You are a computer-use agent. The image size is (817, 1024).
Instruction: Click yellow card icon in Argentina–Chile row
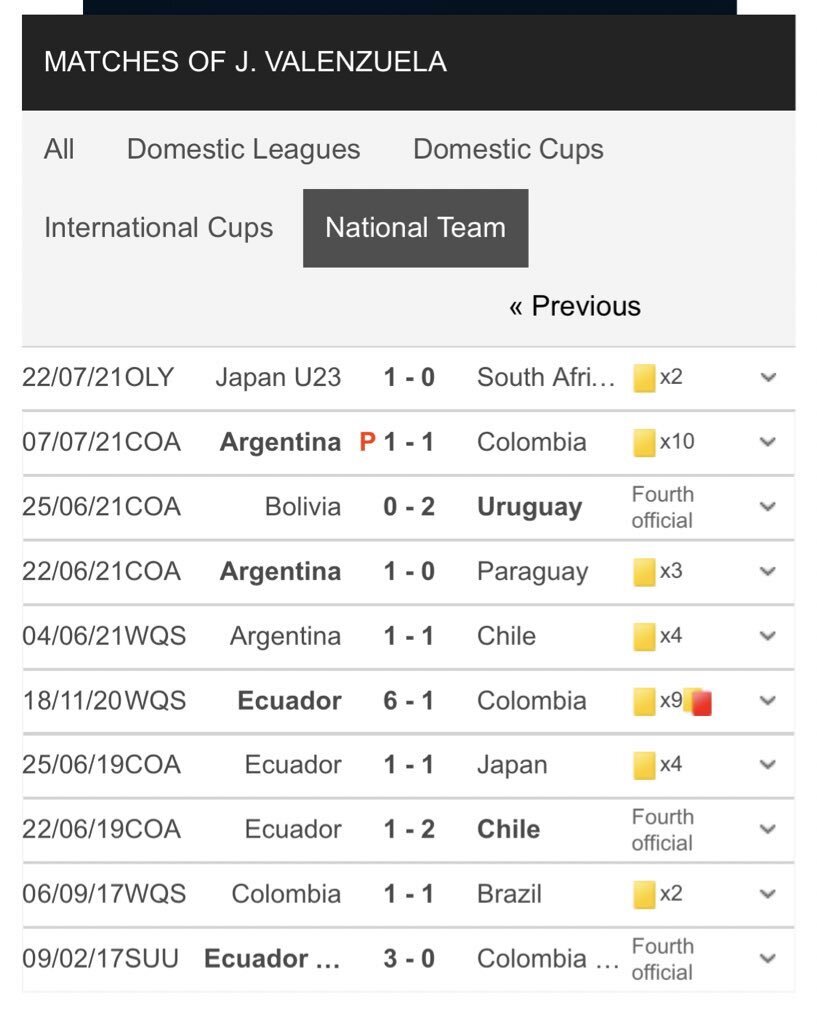644,636
